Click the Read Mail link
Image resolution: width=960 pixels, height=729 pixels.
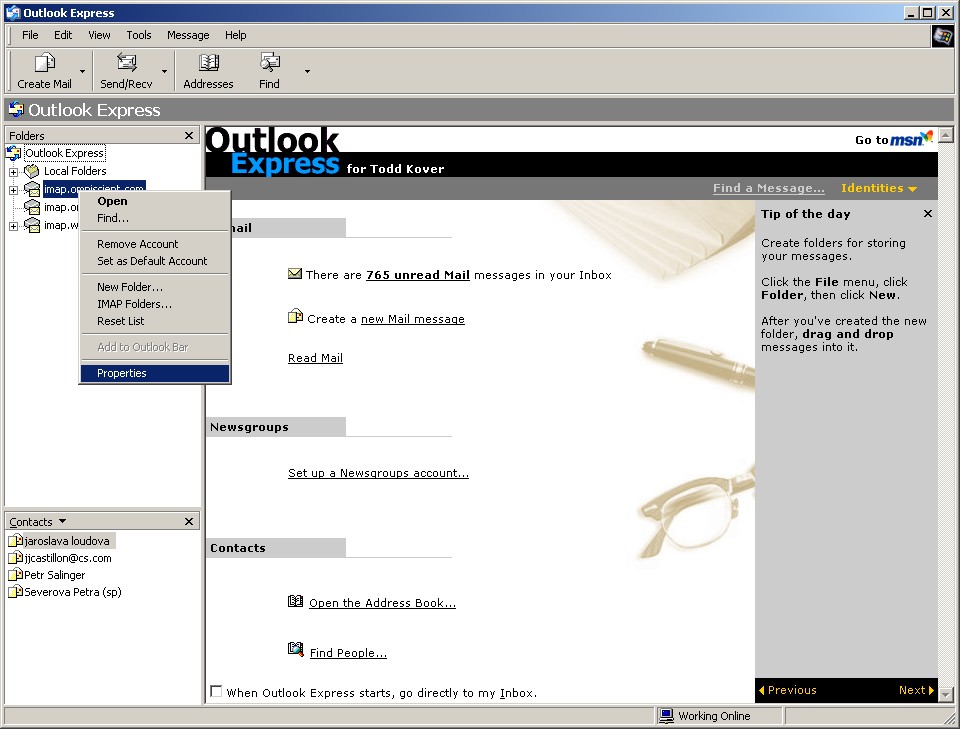click(x=315, y=358)
